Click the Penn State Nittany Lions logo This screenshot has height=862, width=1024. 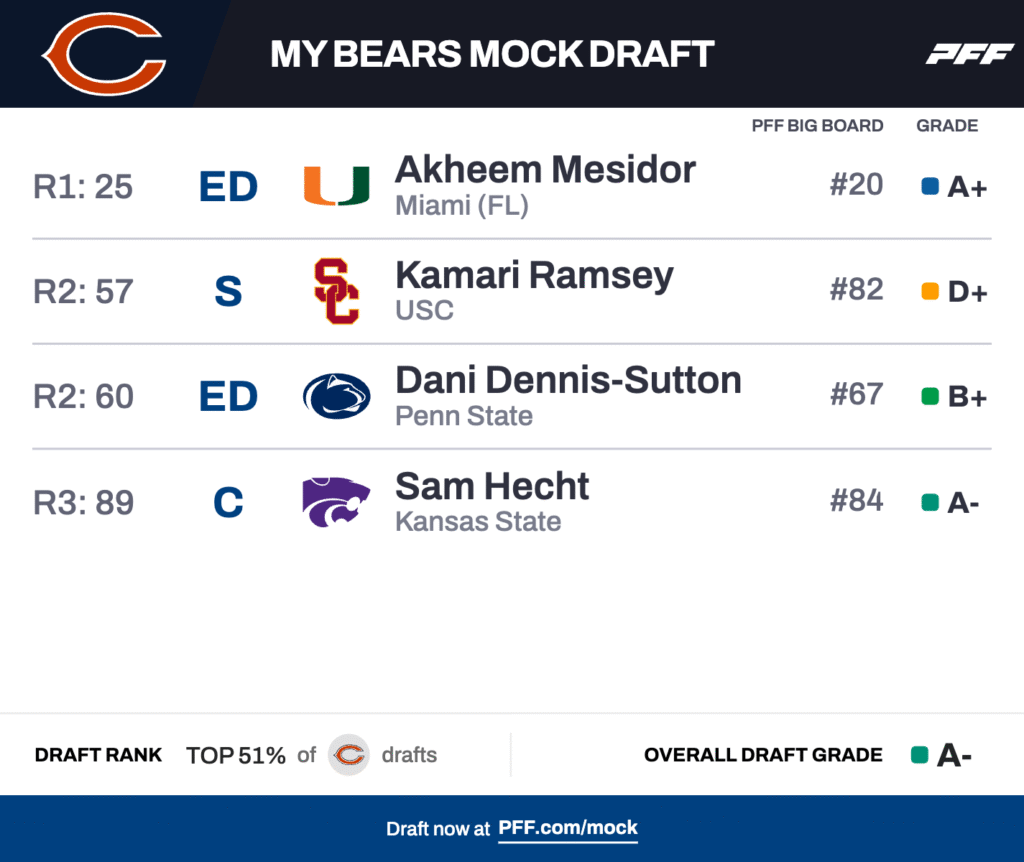point(336,396)
